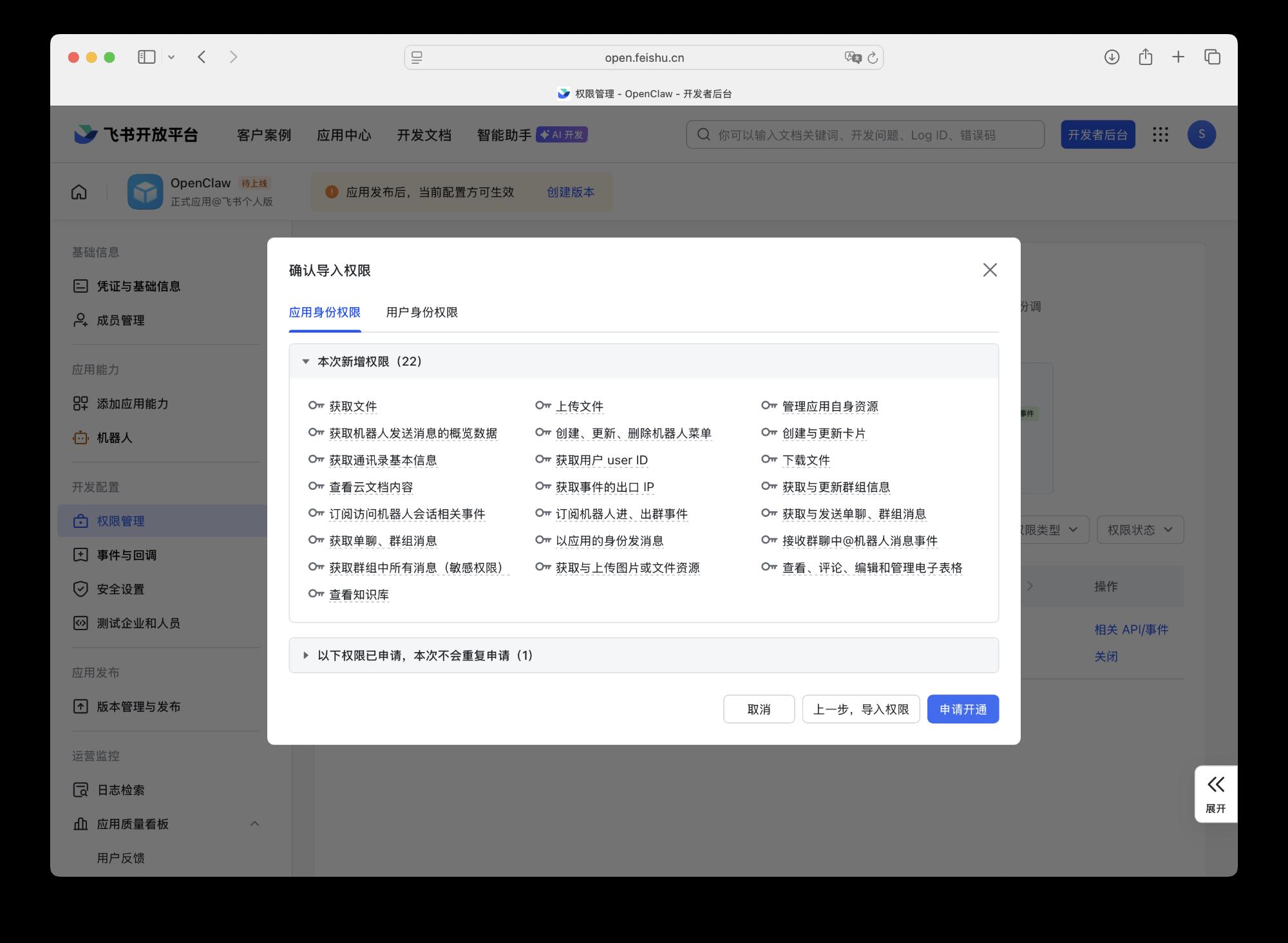Click the 获取文件 permission link
This screenshot has height=943, width=1288.
point(353,406)
